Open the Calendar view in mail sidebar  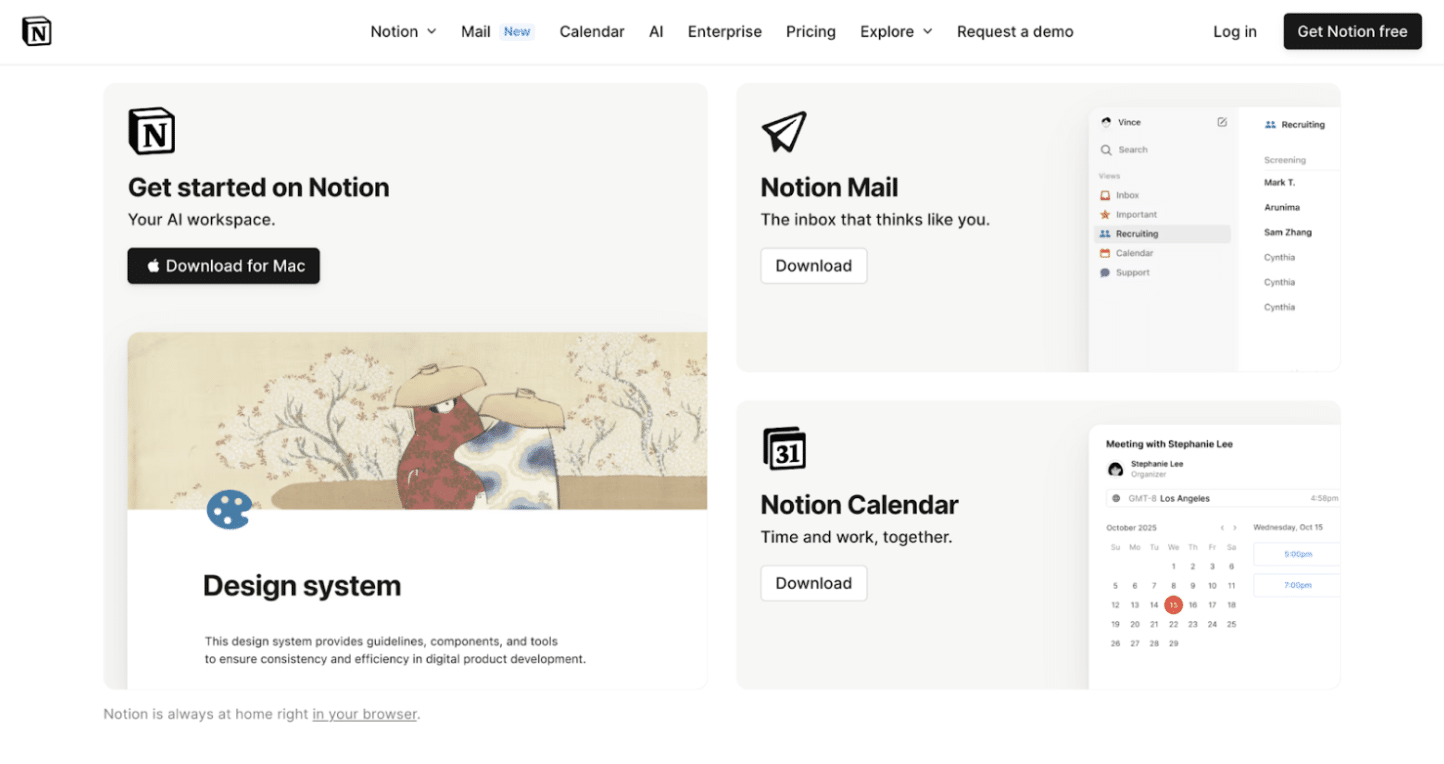(1135, 252)
